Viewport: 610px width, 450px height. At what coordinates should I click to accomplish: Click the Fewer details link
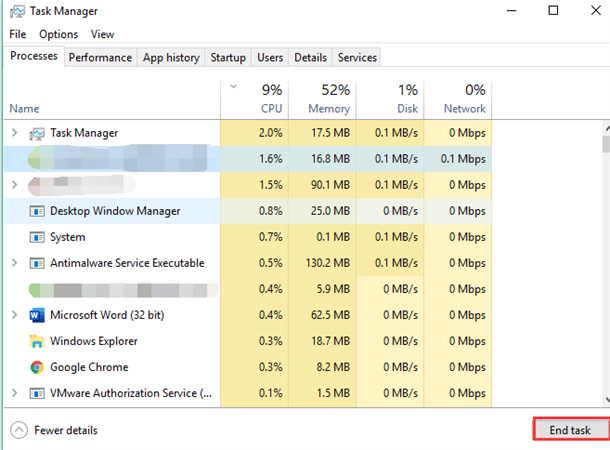point(66,430)
